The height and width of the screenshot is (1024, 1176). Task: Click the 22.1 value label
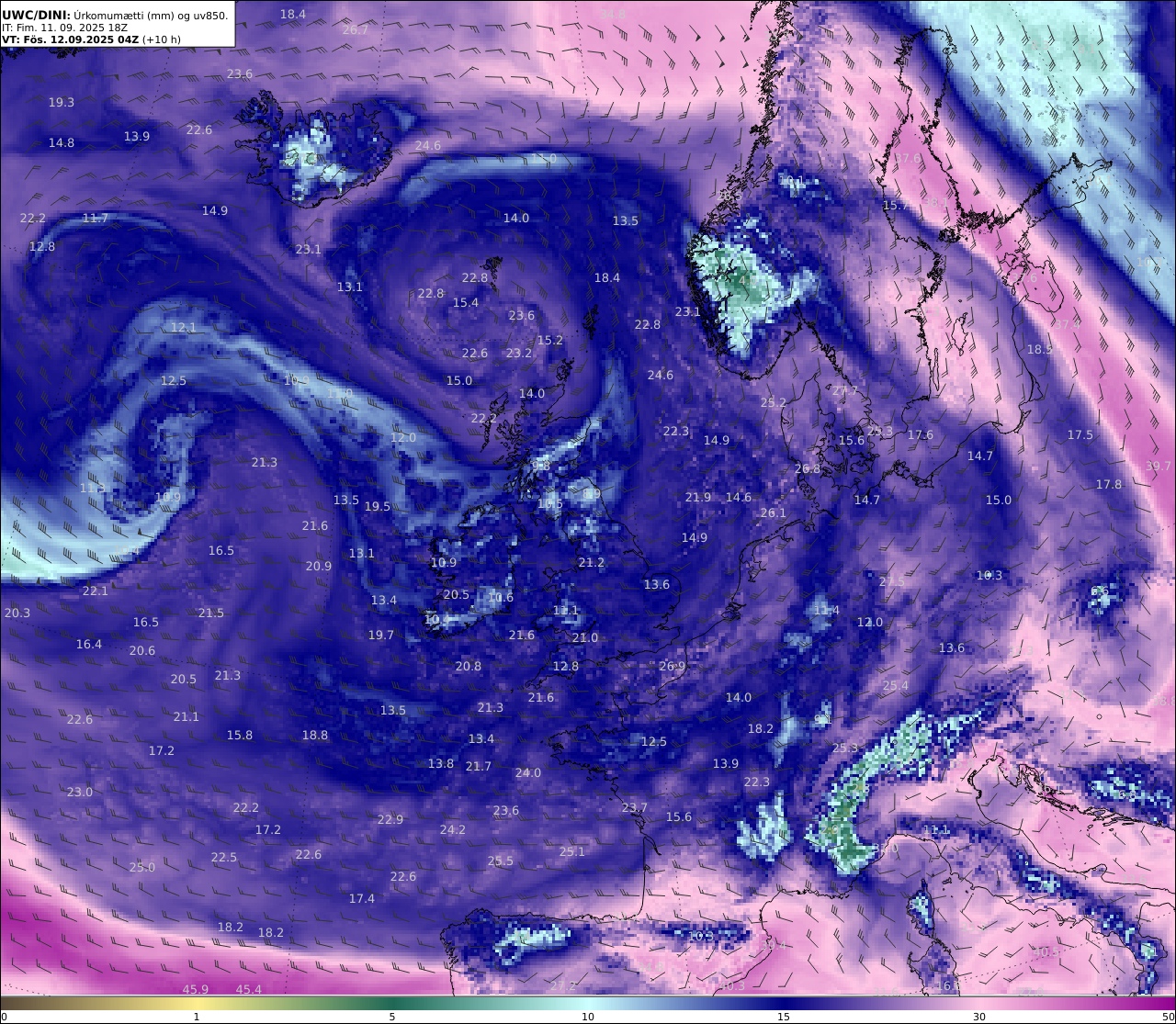(96, 591)
